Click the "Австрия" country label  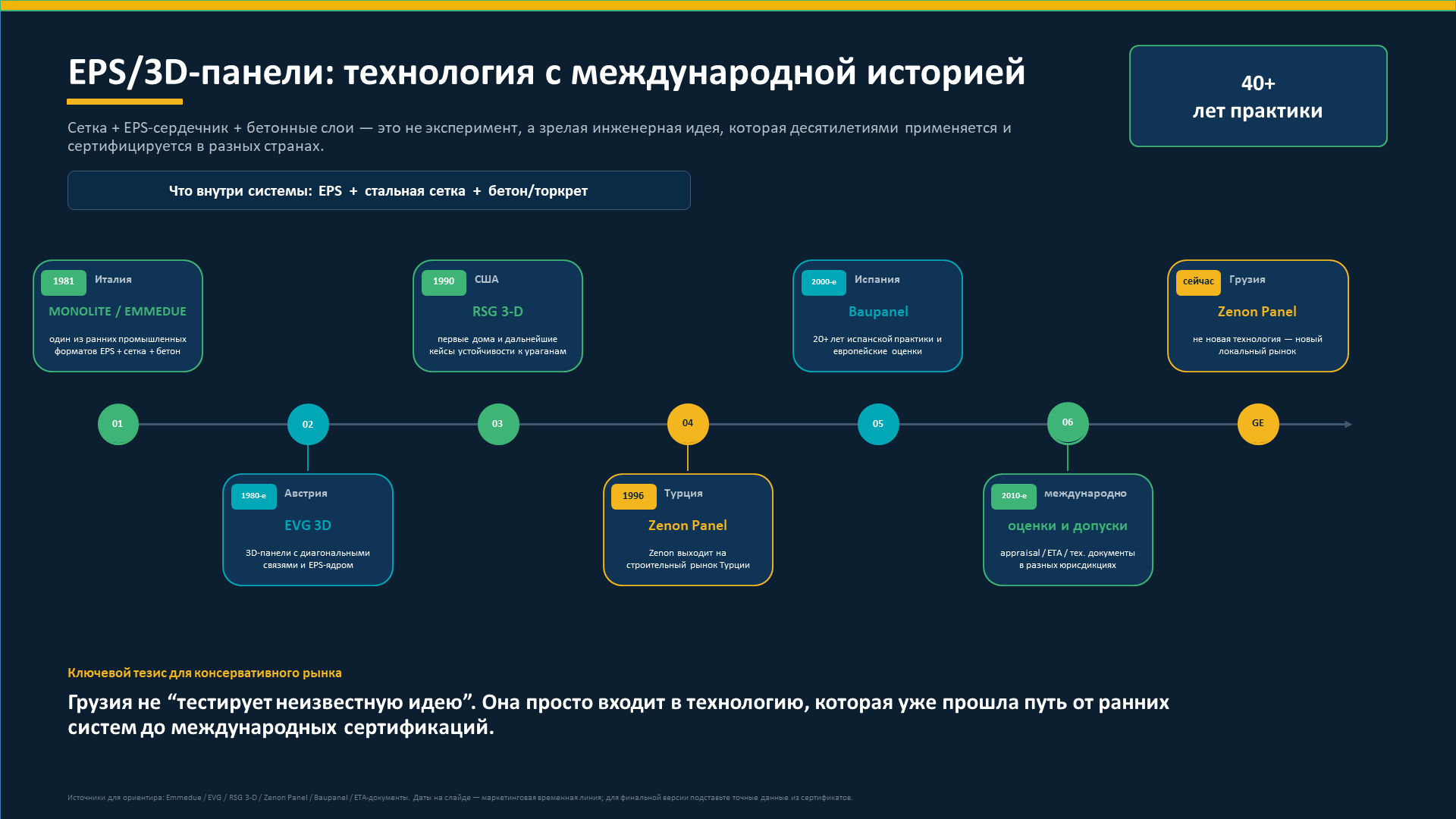click(306, 494)
